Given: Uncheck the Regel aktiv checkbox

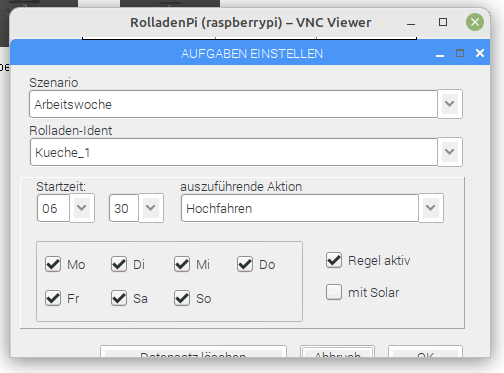Looking at the screenshot, I should (x=334, y=260).
